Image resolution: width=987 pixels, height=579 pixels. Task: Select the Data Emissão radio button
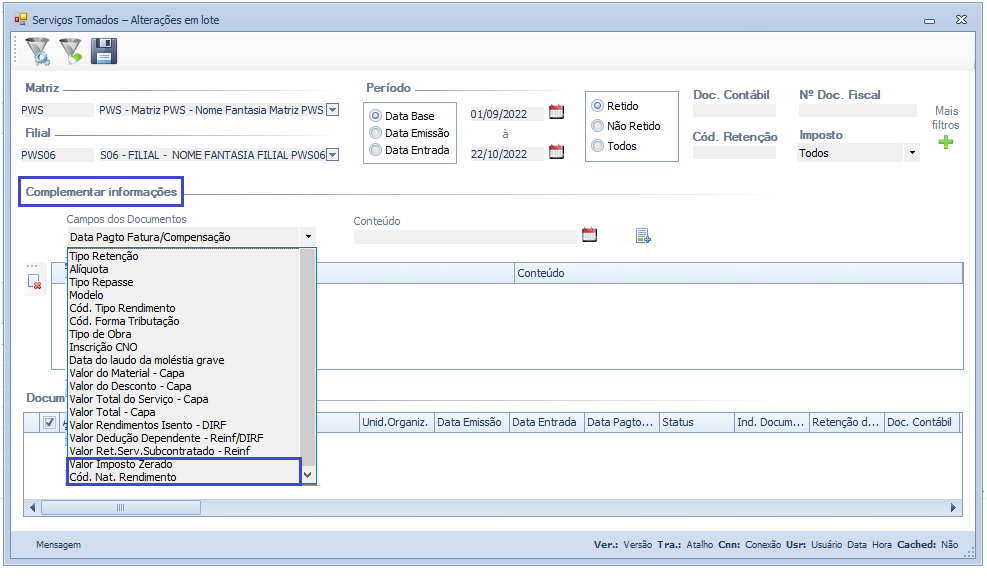[376, 133]
